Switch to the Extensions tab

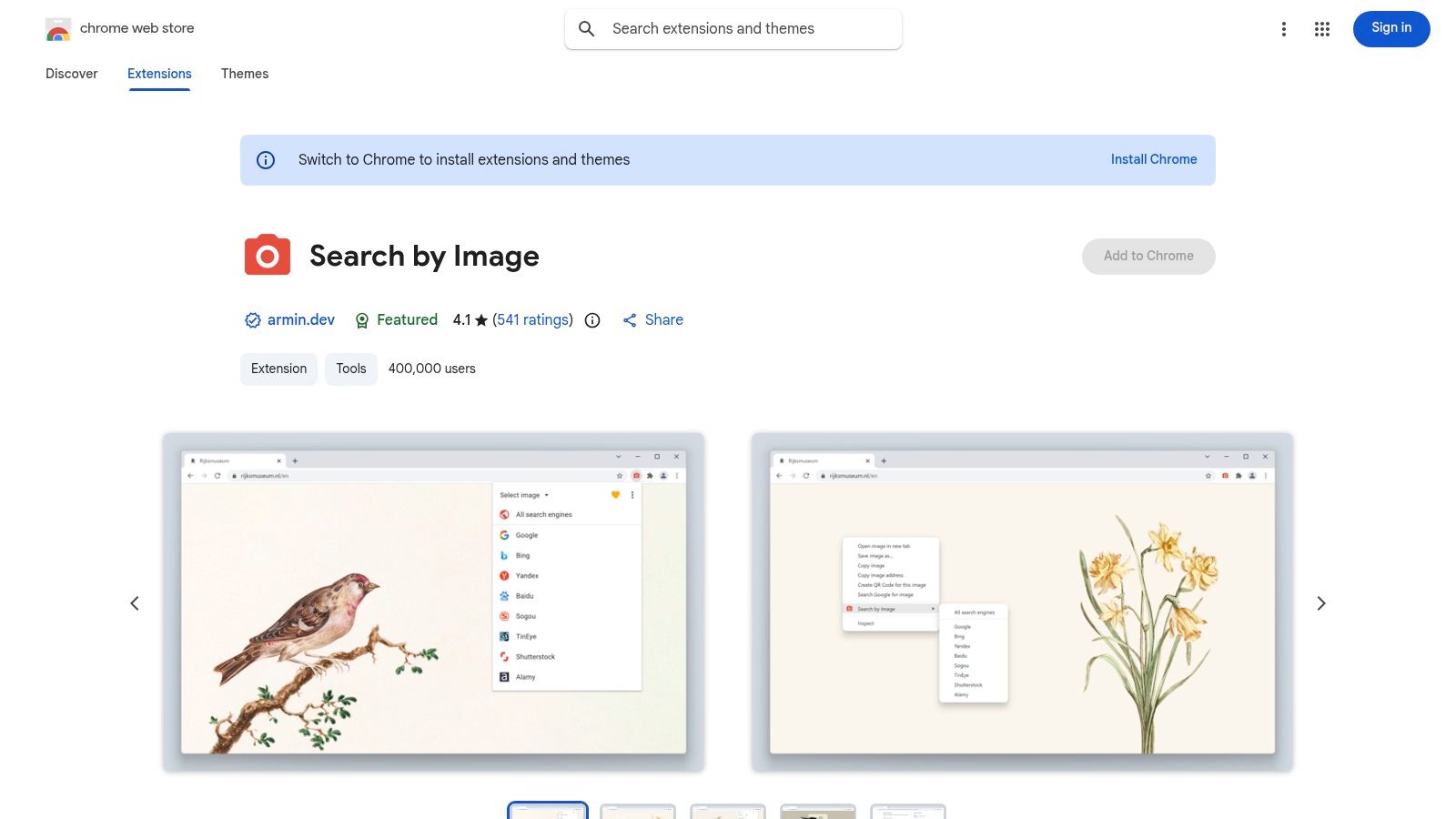pos(159,74)
